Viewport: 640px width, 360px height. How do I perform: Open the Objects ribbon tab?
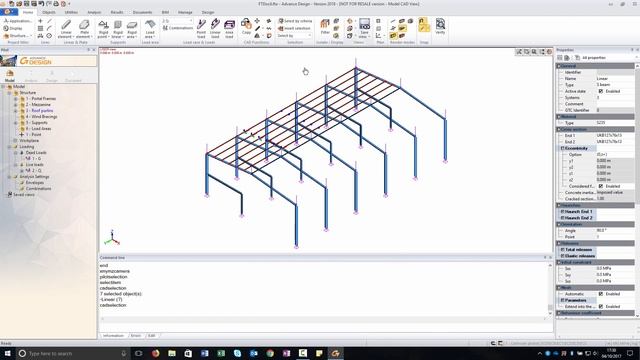[x=49, y=12]
